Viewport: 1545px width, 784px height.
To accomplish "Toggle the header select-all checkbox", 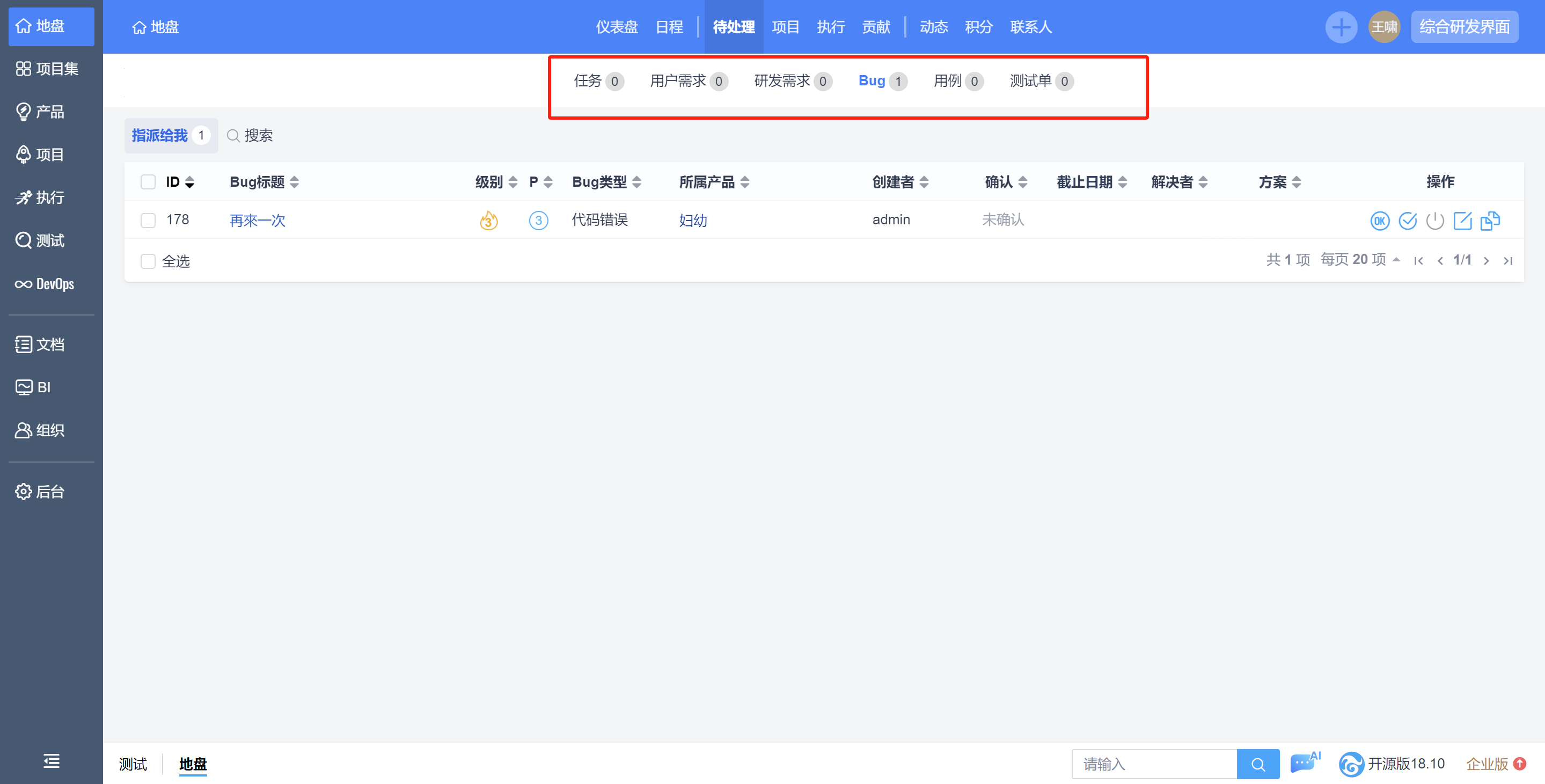I will [x=148, y=182].
